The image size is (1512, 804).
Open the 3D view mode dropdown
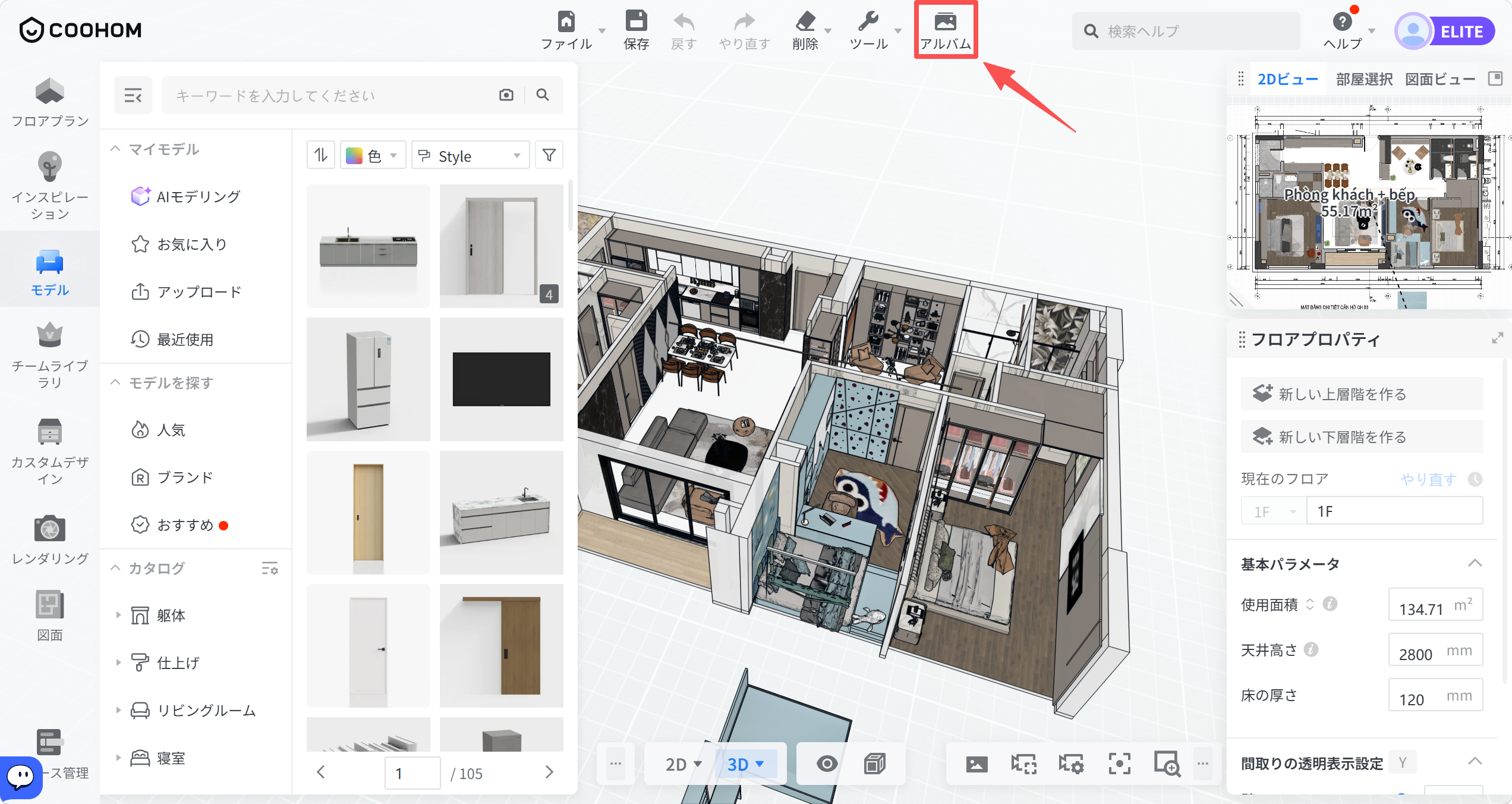[746, 764]
